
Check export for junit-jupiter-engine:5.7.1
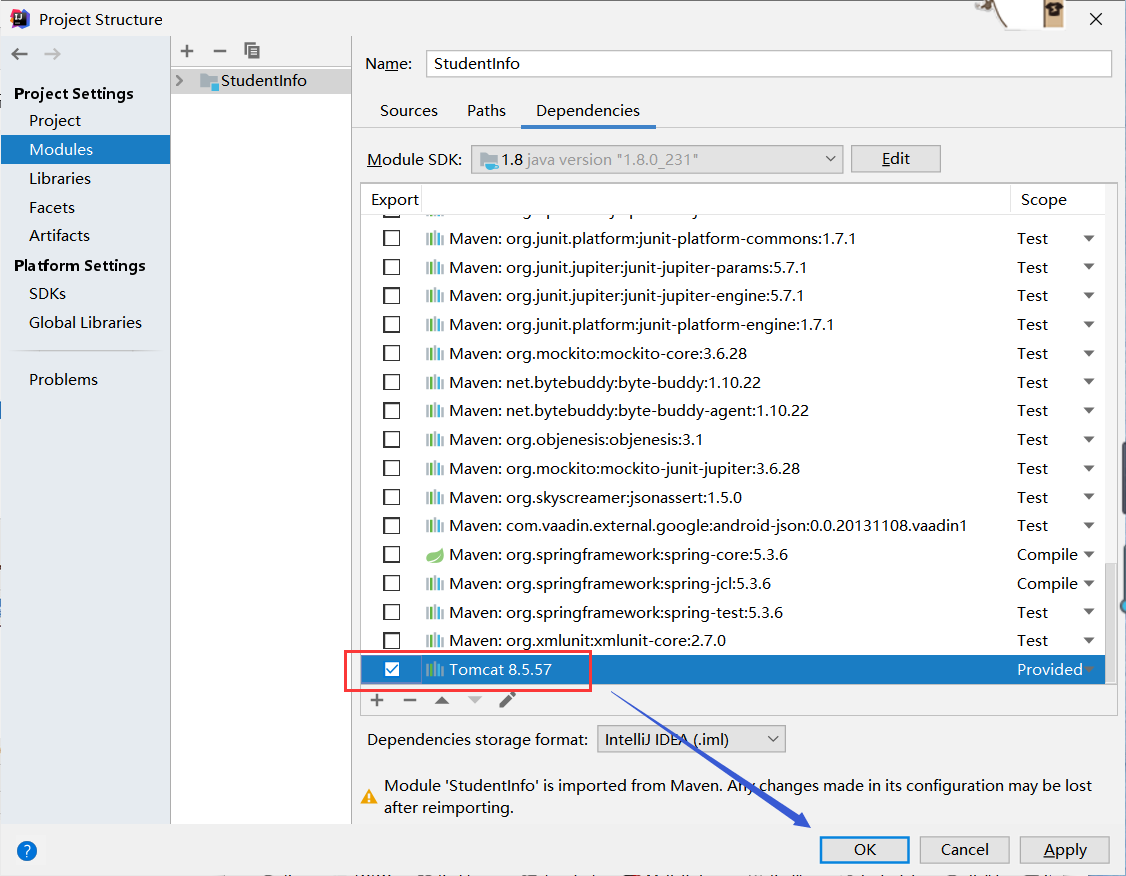pos(391,295)
